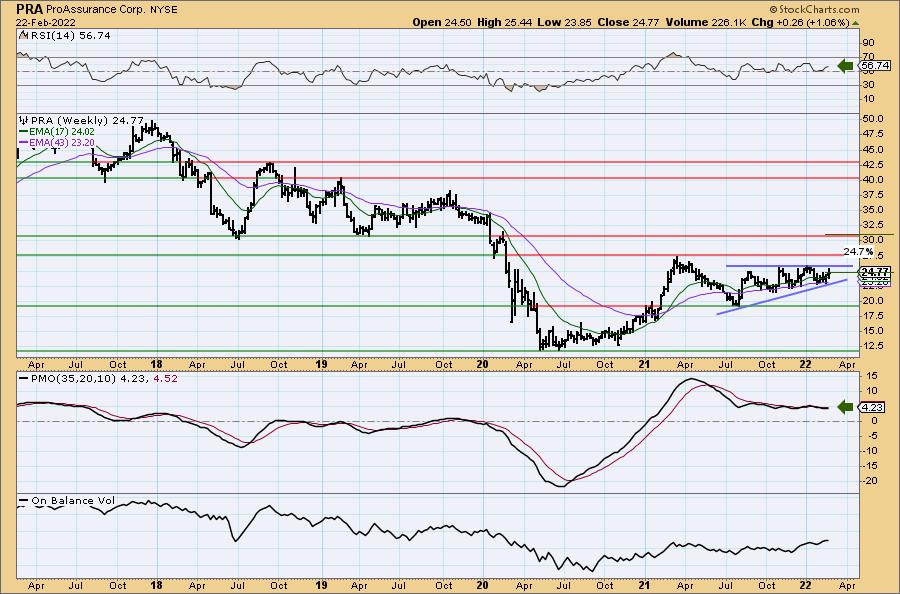900x594 pixels.
Task: Click the RSI(14) 56.74 legend label
Action: (x=70, y=35)
